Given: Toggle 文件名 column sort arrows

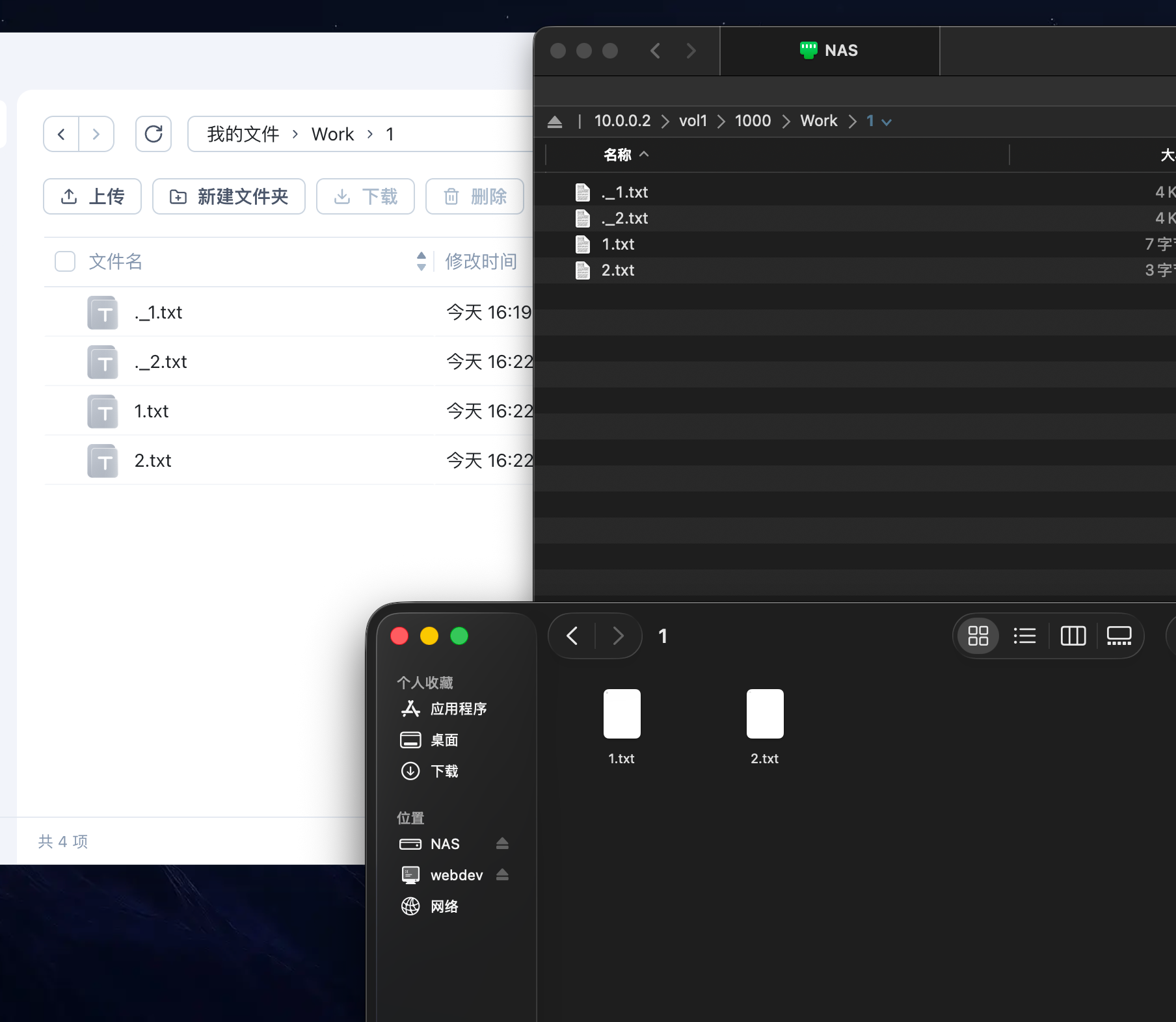Looking at the screenshot, I should point(421,261).
